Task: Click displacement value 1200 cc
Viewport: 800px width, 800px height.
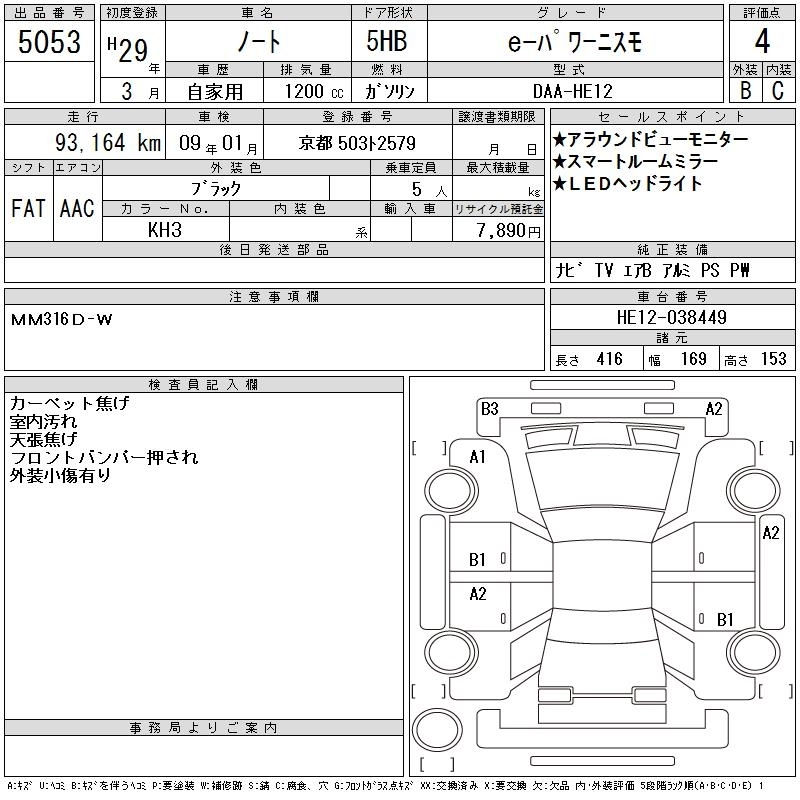Action: tap(314, 92)
